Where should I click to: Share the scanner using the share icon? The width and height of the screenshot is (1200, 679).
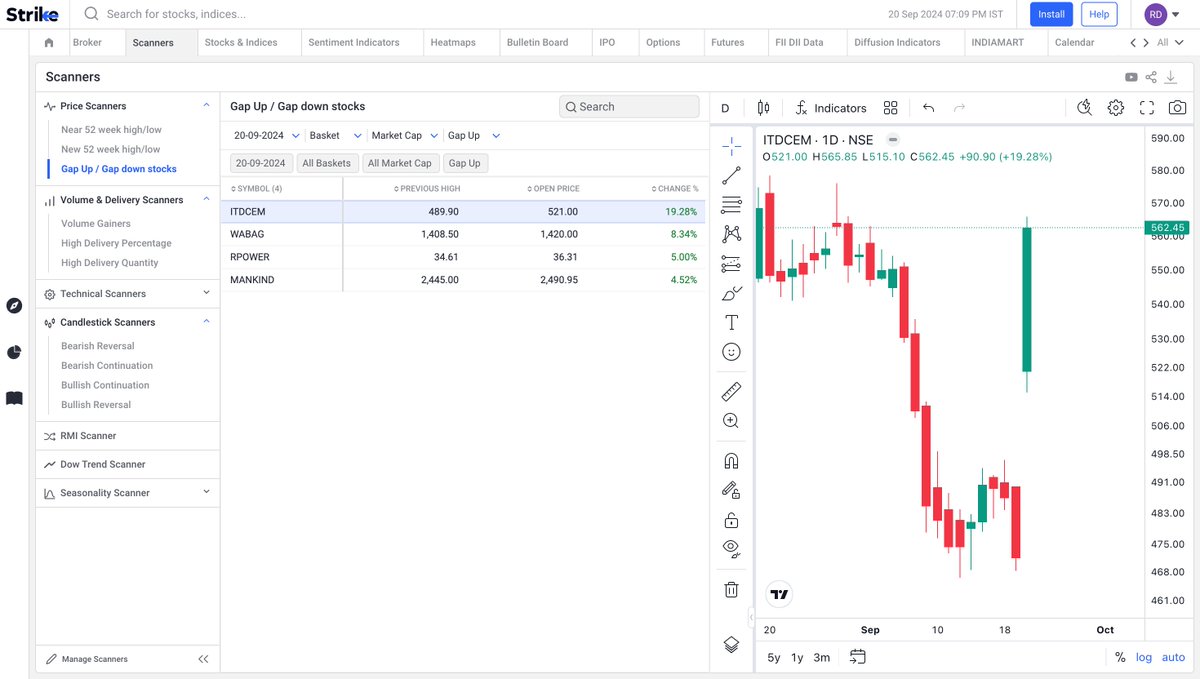tap(1151, 76)
